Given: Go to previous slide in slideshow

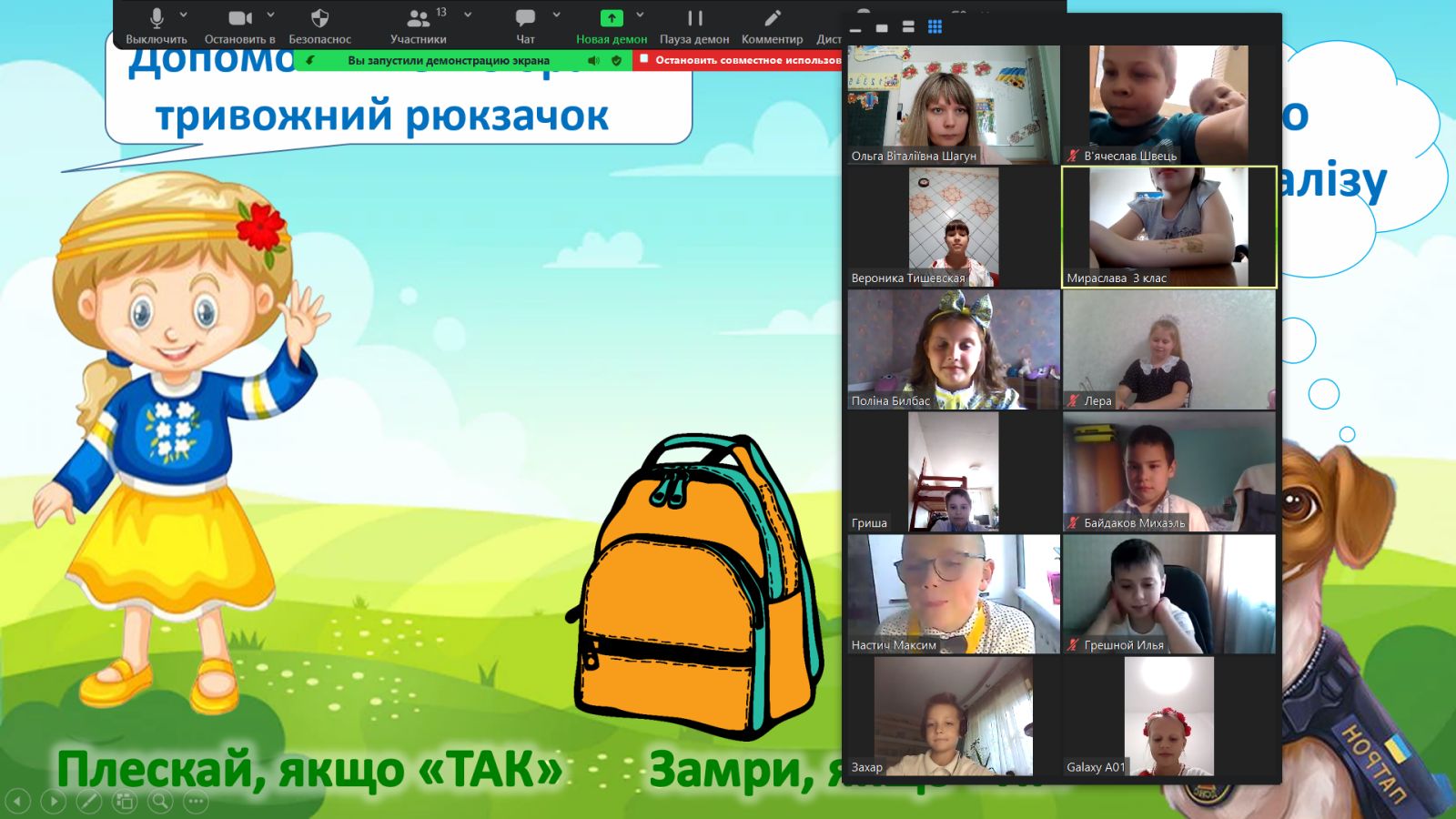Looking at the screenshot, I should pos(18,801).
